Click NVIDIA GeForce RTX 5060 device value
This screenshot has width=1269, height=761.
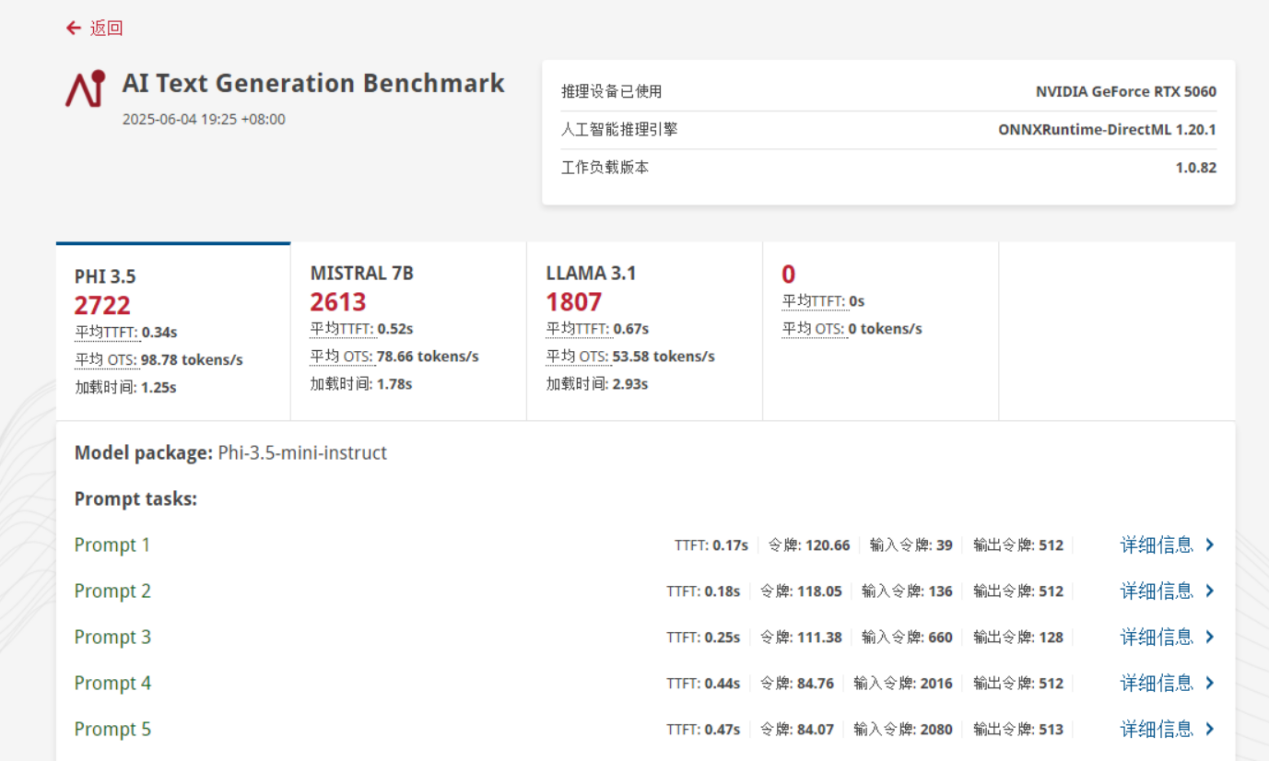pos(1126,92)
